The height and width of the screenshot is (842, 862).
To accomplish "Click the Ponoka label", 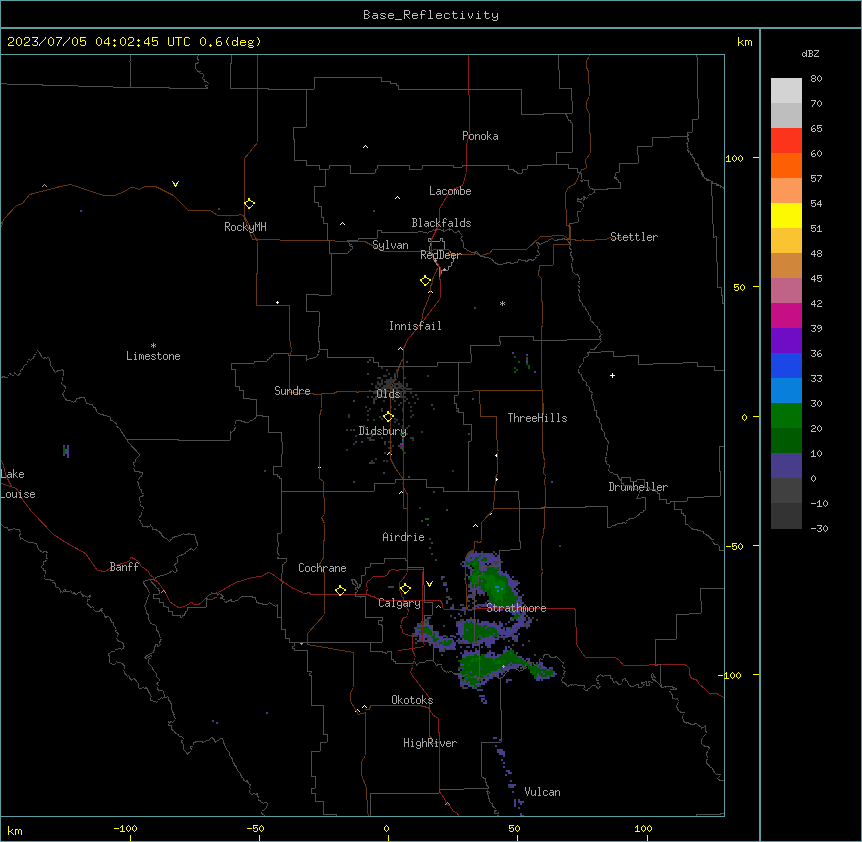I will (480, 136).
